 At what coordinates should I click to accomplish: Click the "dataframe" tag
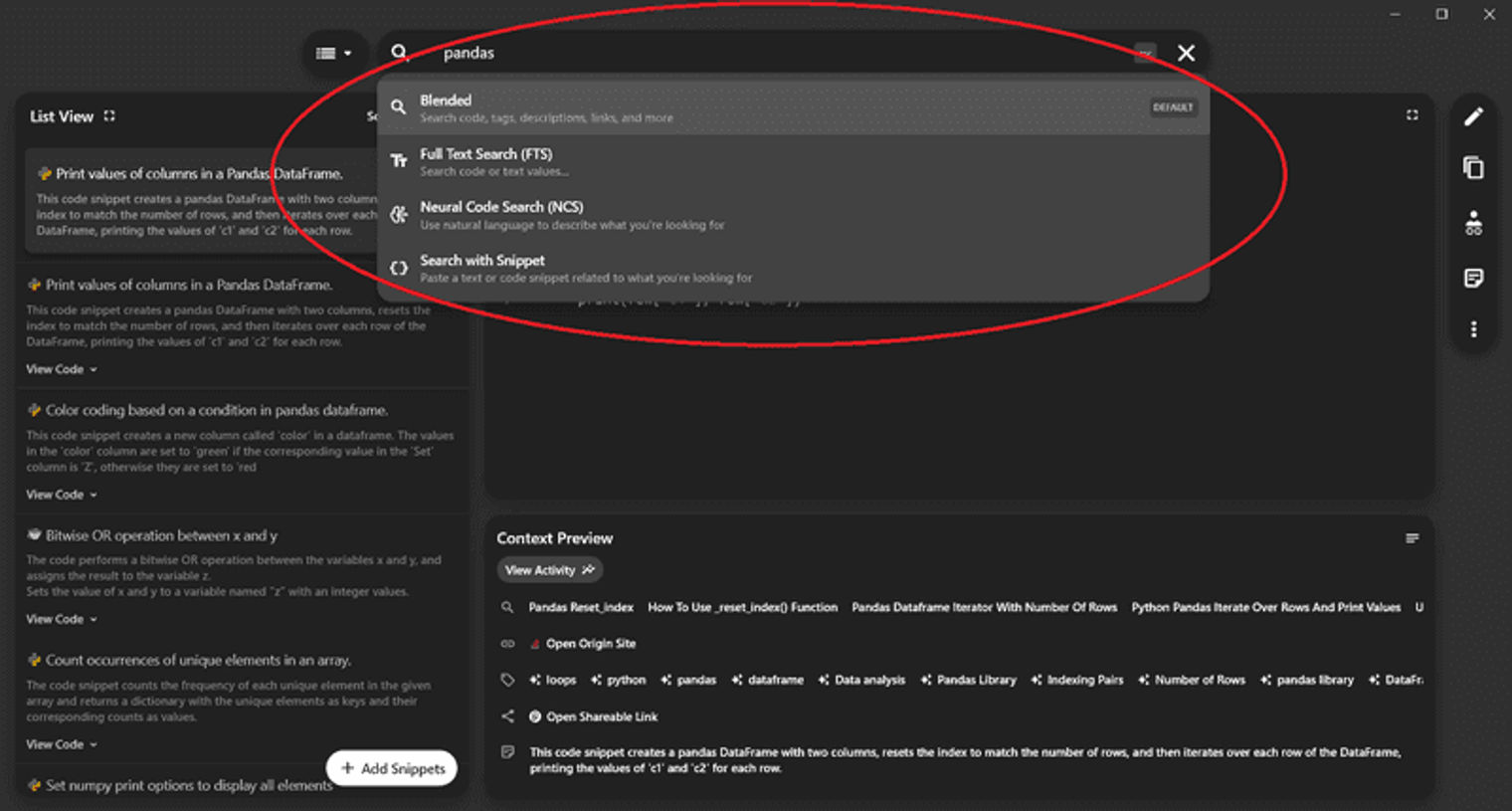pos(768,680)
